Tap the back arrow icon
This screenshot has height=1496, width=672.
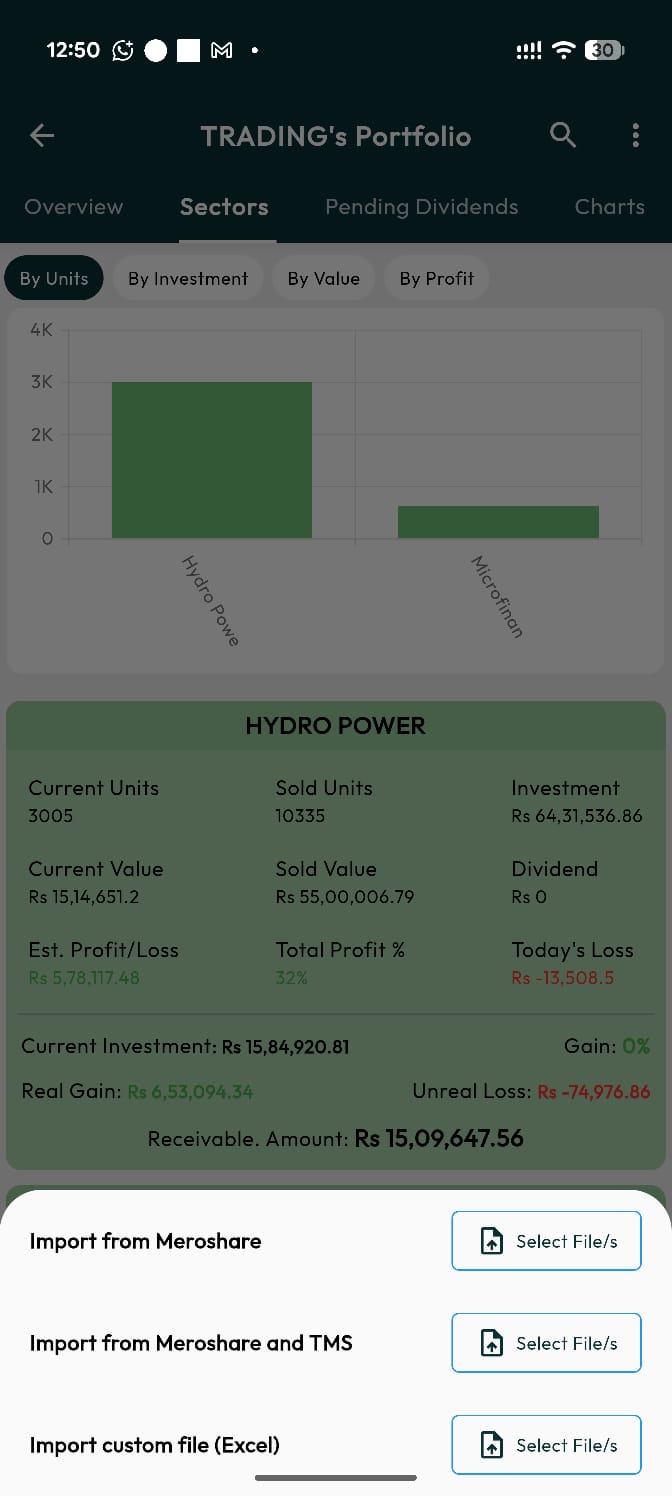(42, 136)
